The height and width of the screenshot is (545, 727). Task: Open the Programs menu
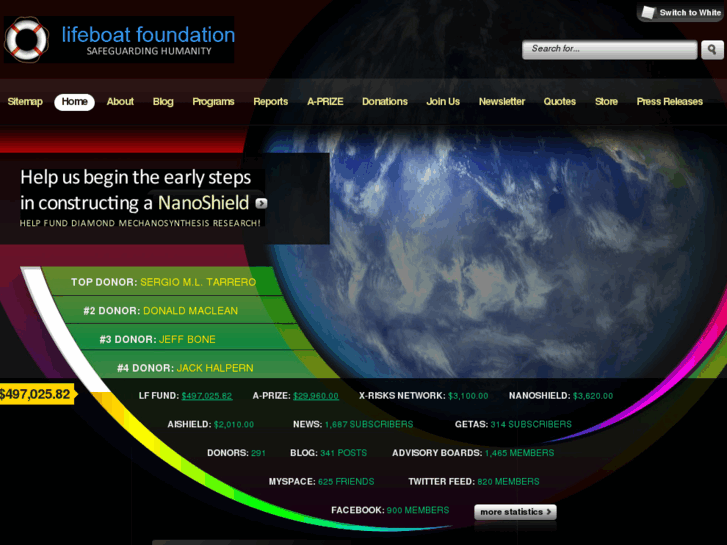[213, 102]
